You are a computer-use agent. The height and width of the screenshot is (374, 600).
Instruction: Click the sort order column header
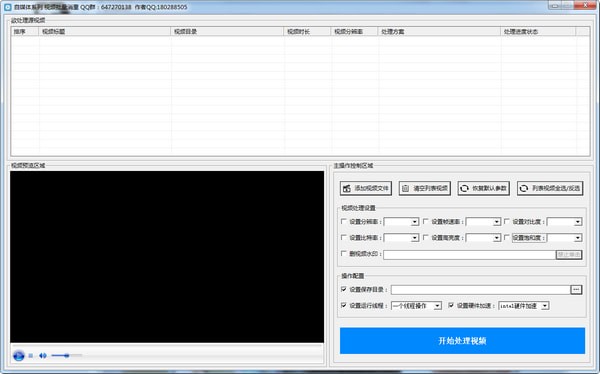25,31
